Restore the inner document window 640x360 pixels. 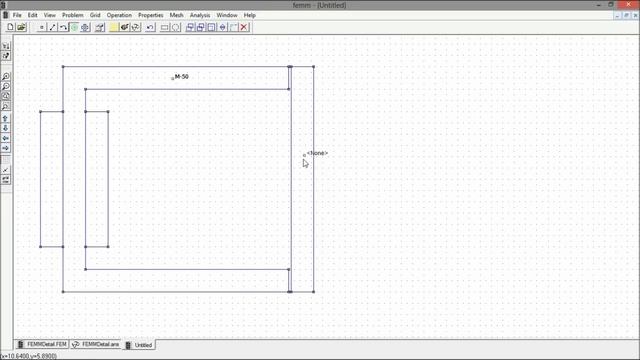[x=627, y=15]
